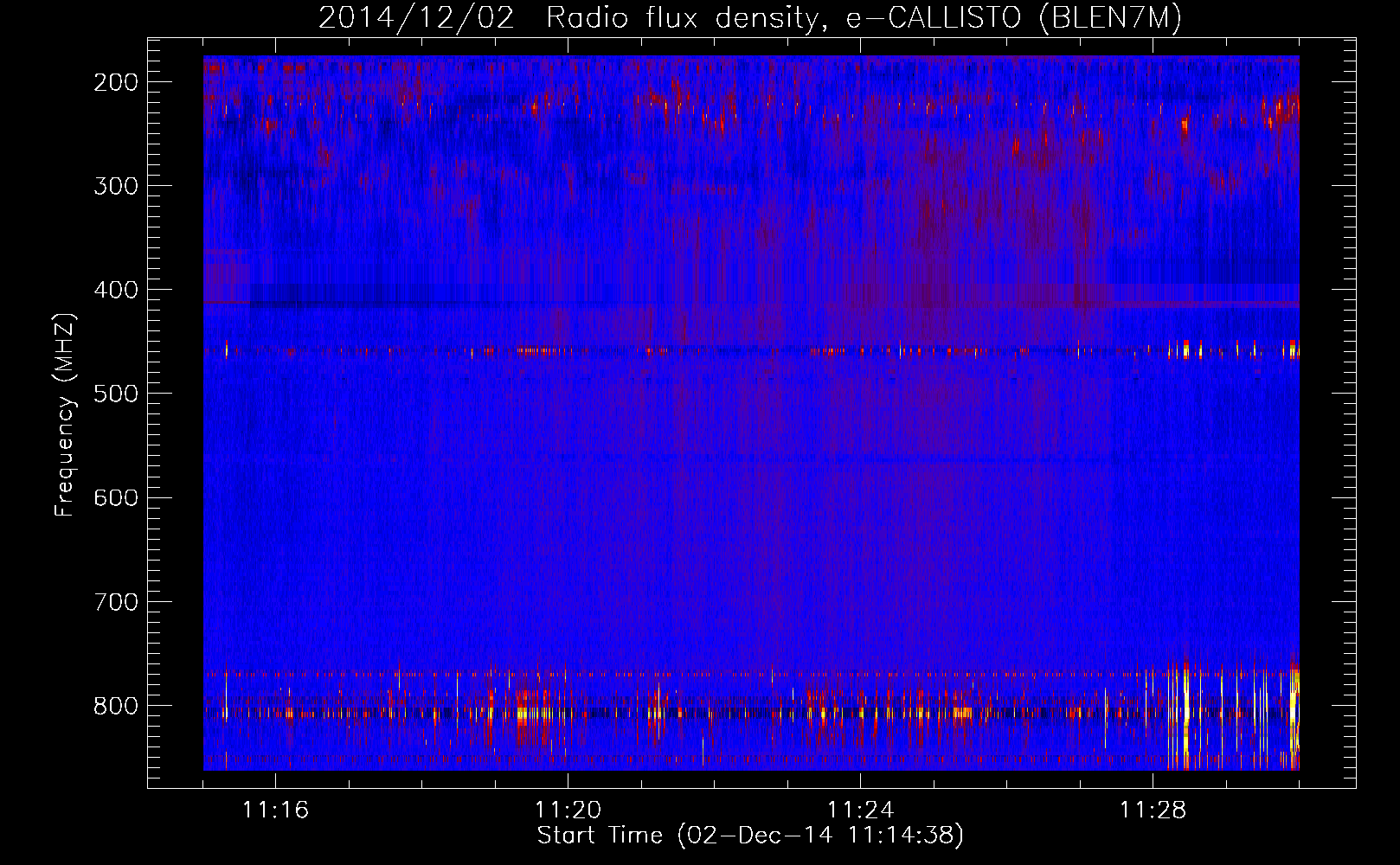This screenshot has height=865, width=1400.
Task: Click the 11:20 time tick label
Action: tap(568, 811)
